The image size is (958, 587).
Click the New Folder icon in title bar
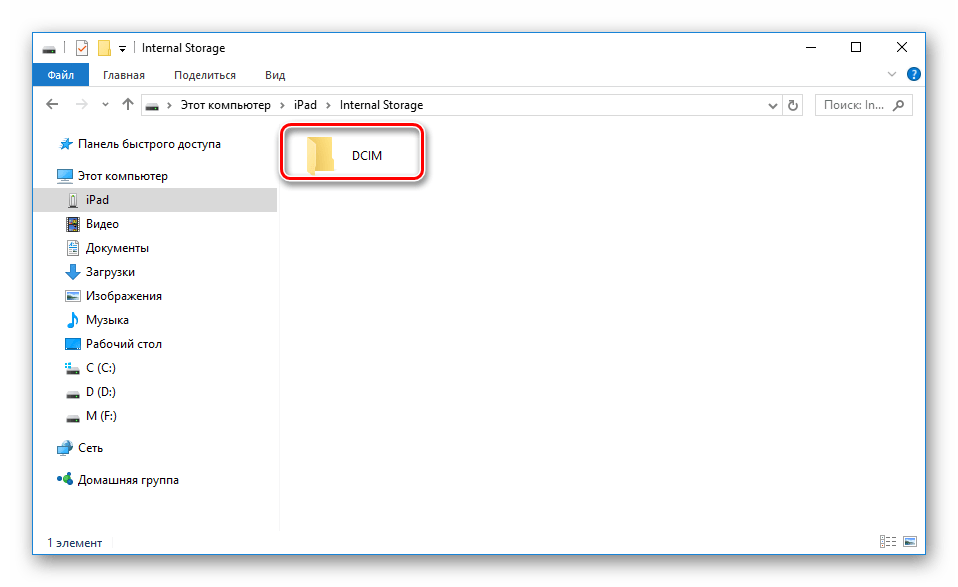coord(103,48)
